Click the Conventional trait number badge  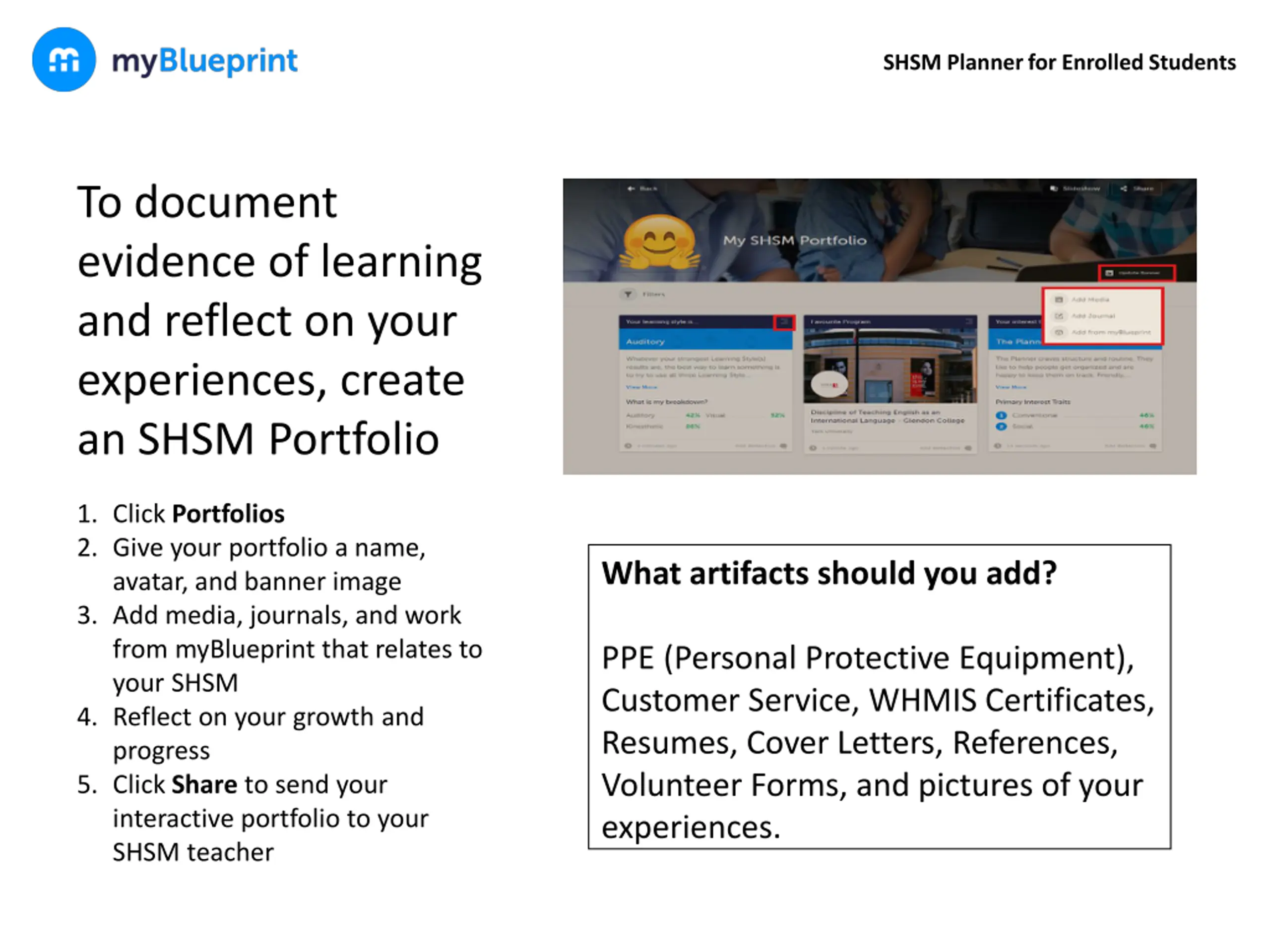pyautogui.click(x=1001, y=415)
